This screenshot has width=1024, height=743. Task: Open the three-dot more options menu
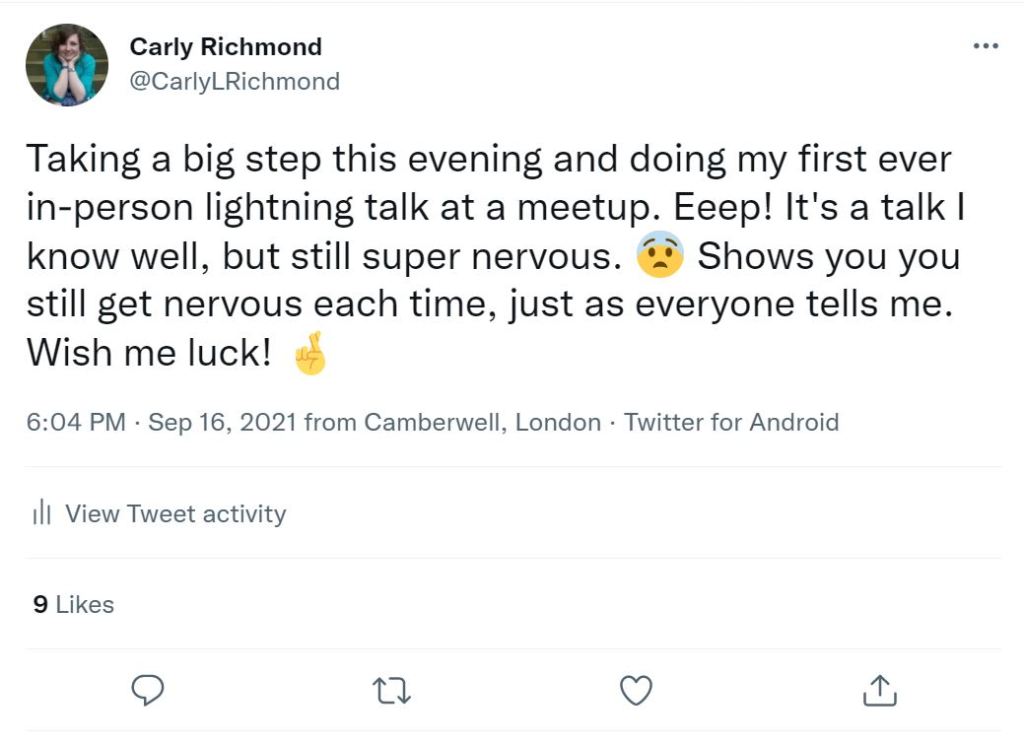(x=986, y=47)
